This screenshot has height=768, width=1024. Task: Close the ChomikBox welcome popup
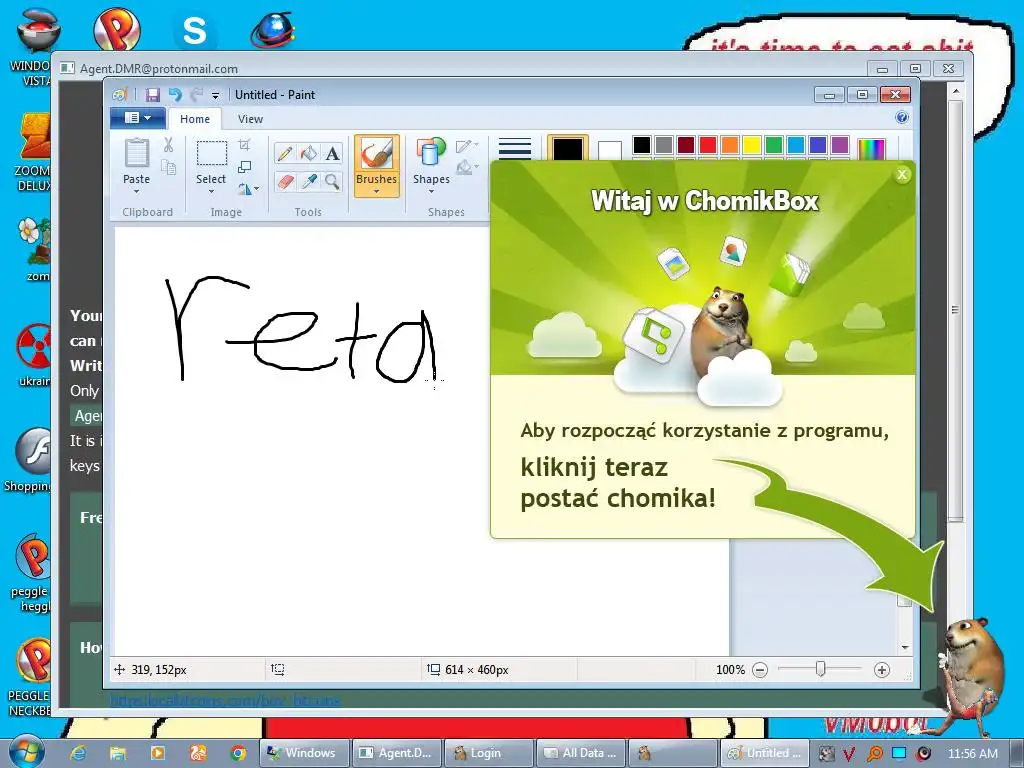[902, 174]
